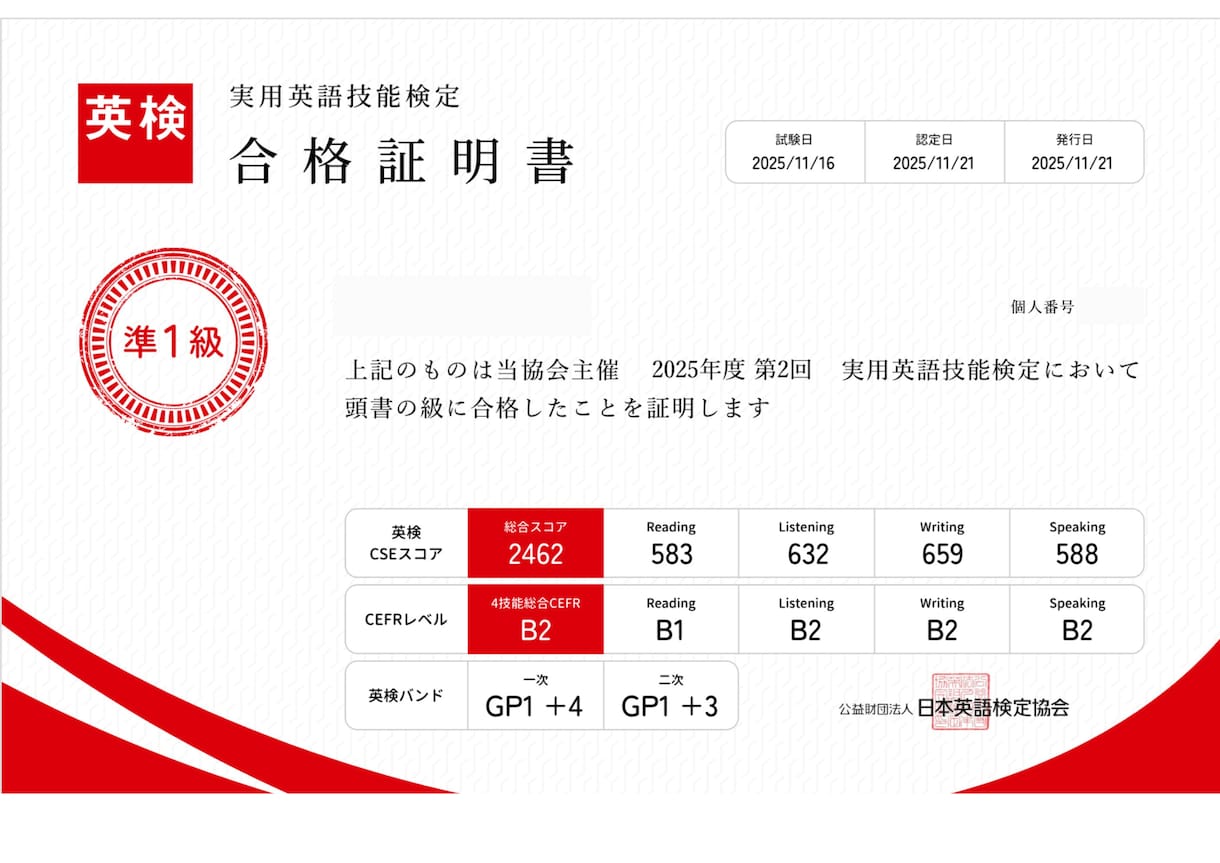Click the 英検 CSEスコア row label

pos(407,543)
